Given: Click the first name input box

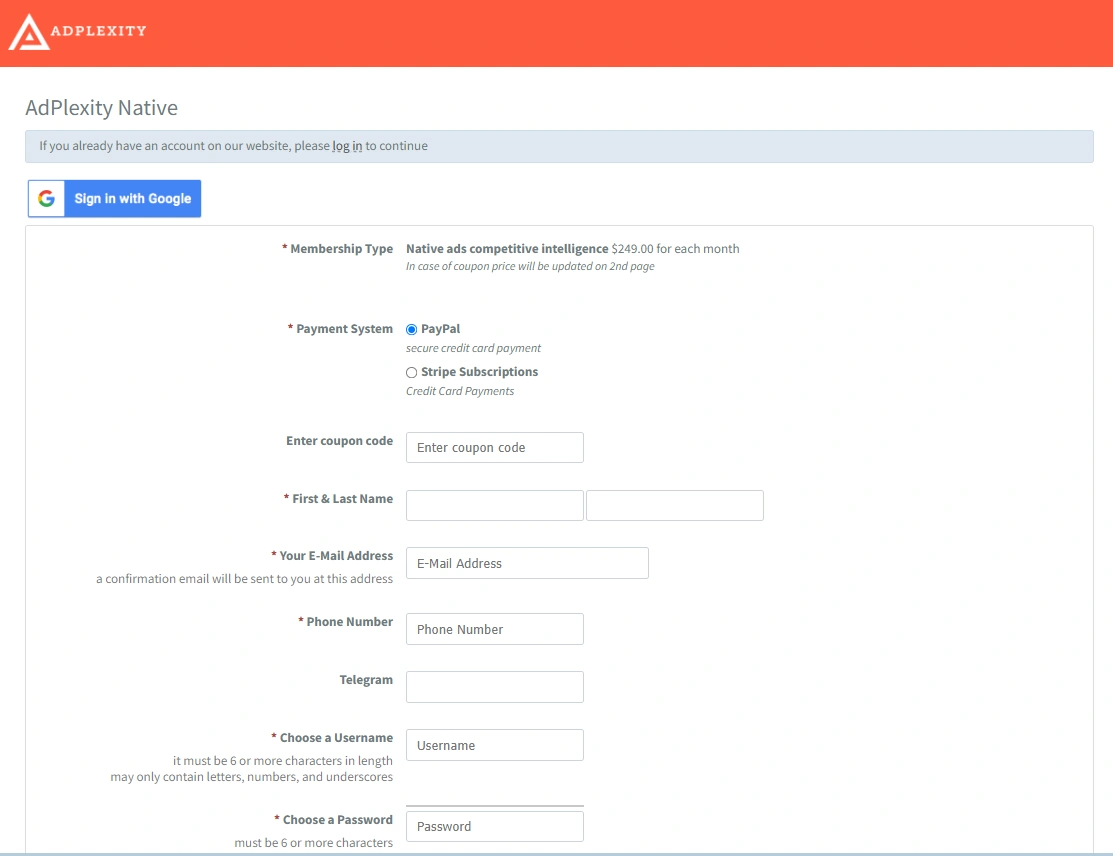Looking at the screenshot, I should pyautogui.click(x=495, y=505).
